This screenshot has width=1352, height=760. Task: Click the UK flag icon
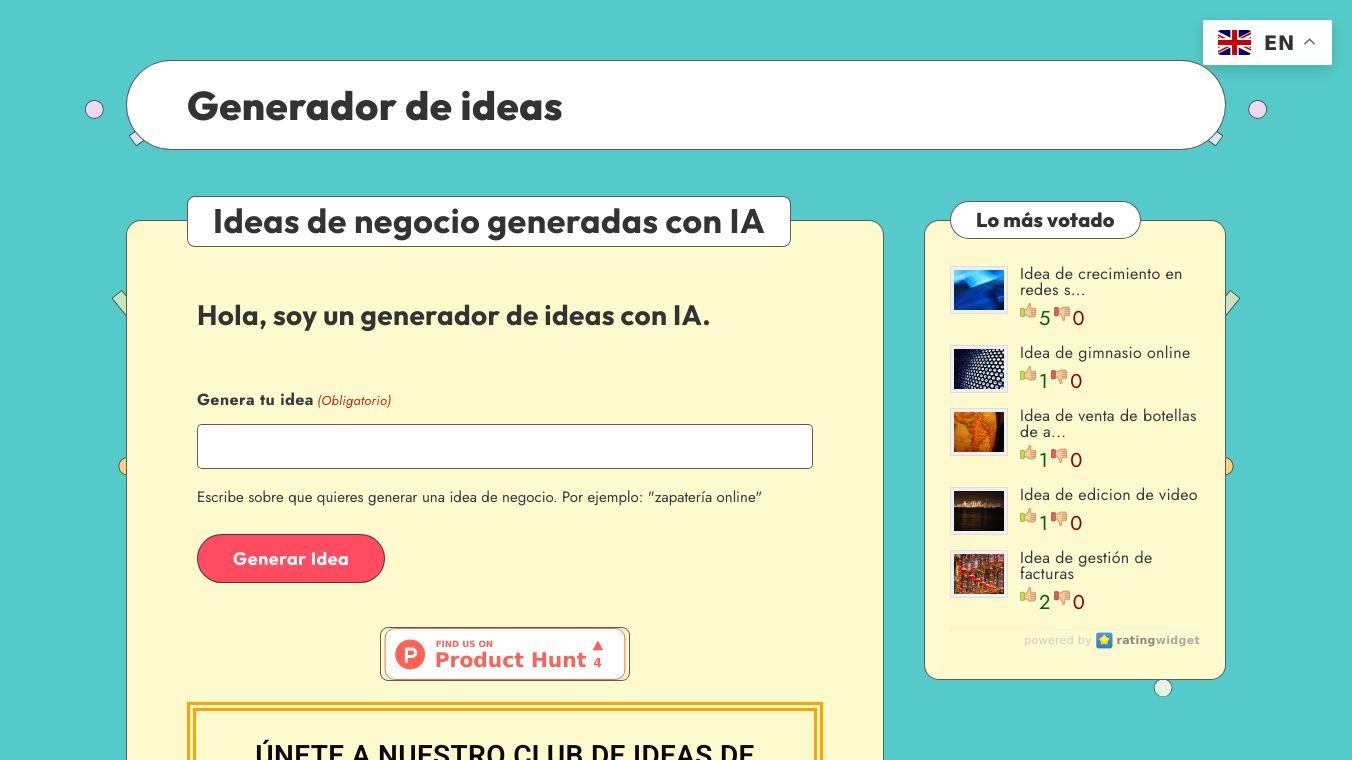click(1234, 42)
